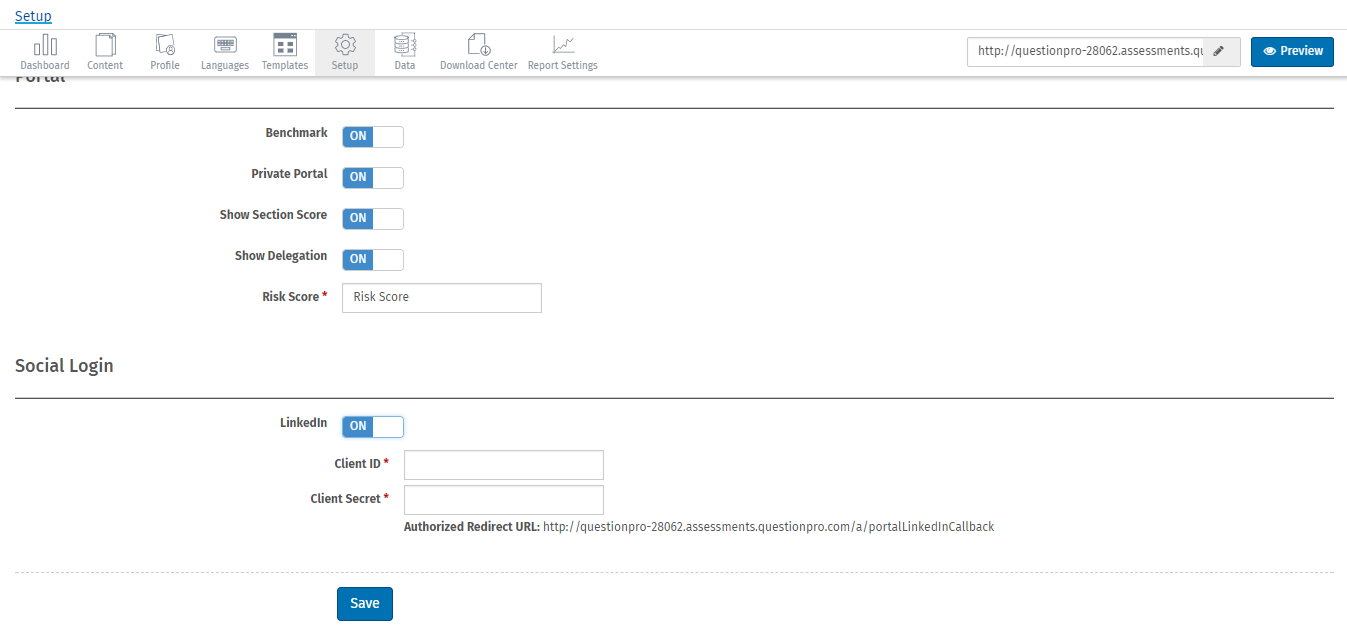Image resolution: width=1347 pixels, height=627 pixels.
Task: Open Report Settings
Action: click(x=562, y=52)
